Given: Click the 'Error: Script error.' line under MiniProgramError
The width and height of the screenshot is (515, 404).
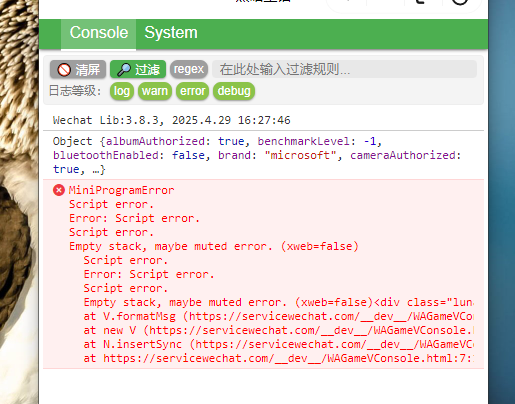Looking at the screenshot, I should [x=134, y=218].
